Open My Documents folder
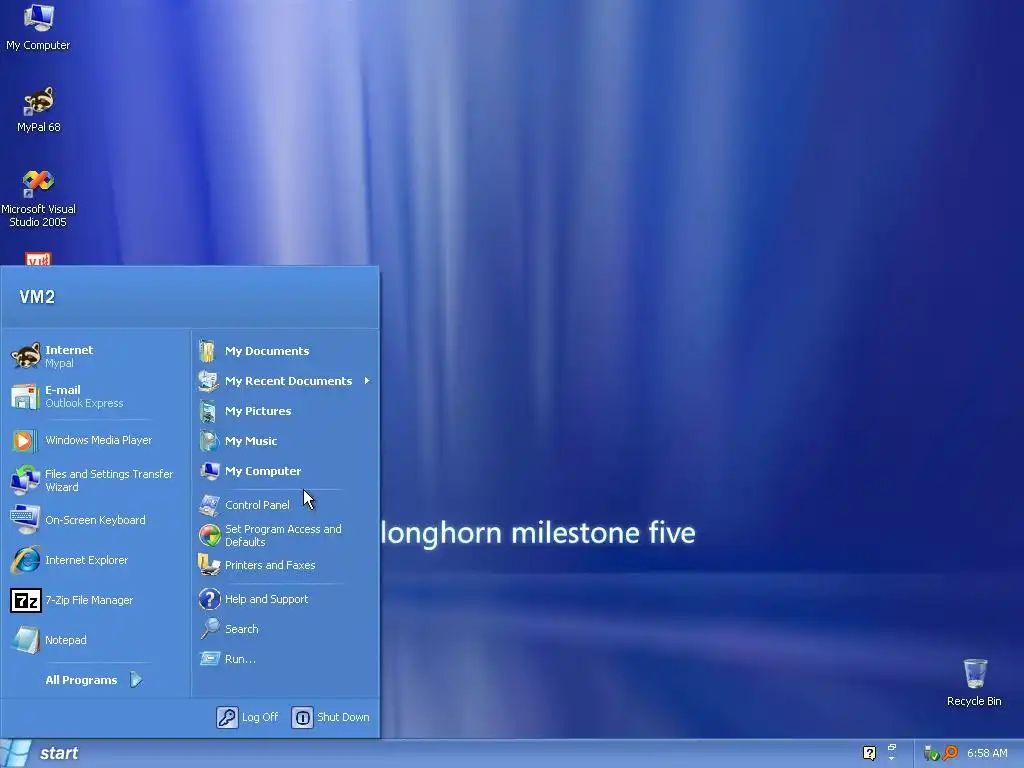The width and height of the screenshot is (1024, 768). [x=285, y=351]
